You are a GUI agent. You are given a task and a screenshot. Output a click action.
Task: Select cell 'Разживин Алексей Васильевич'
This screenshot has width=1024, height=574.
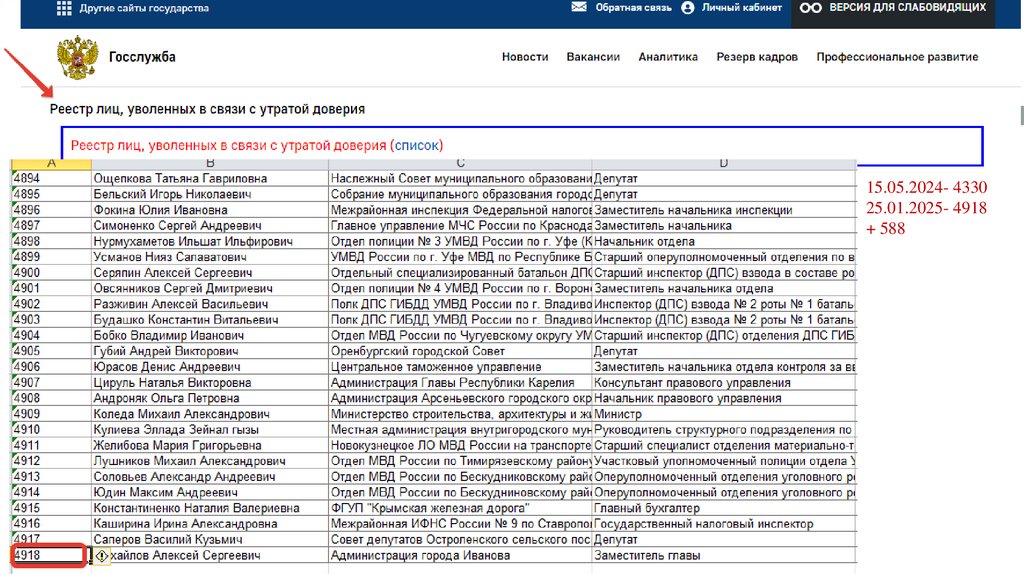tap(210, 304)
